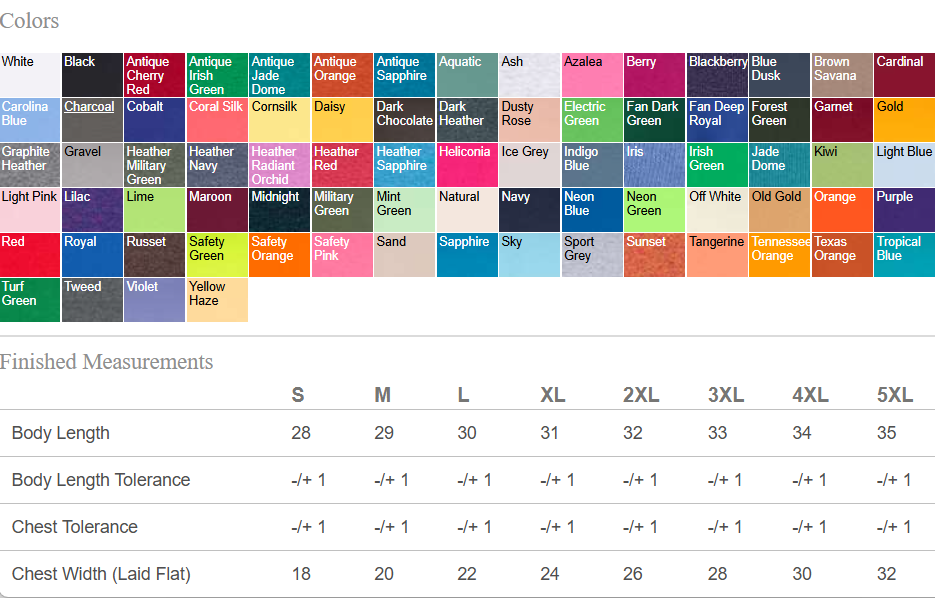Select the Antique Cherry Red color swatch

pos(155,75)
